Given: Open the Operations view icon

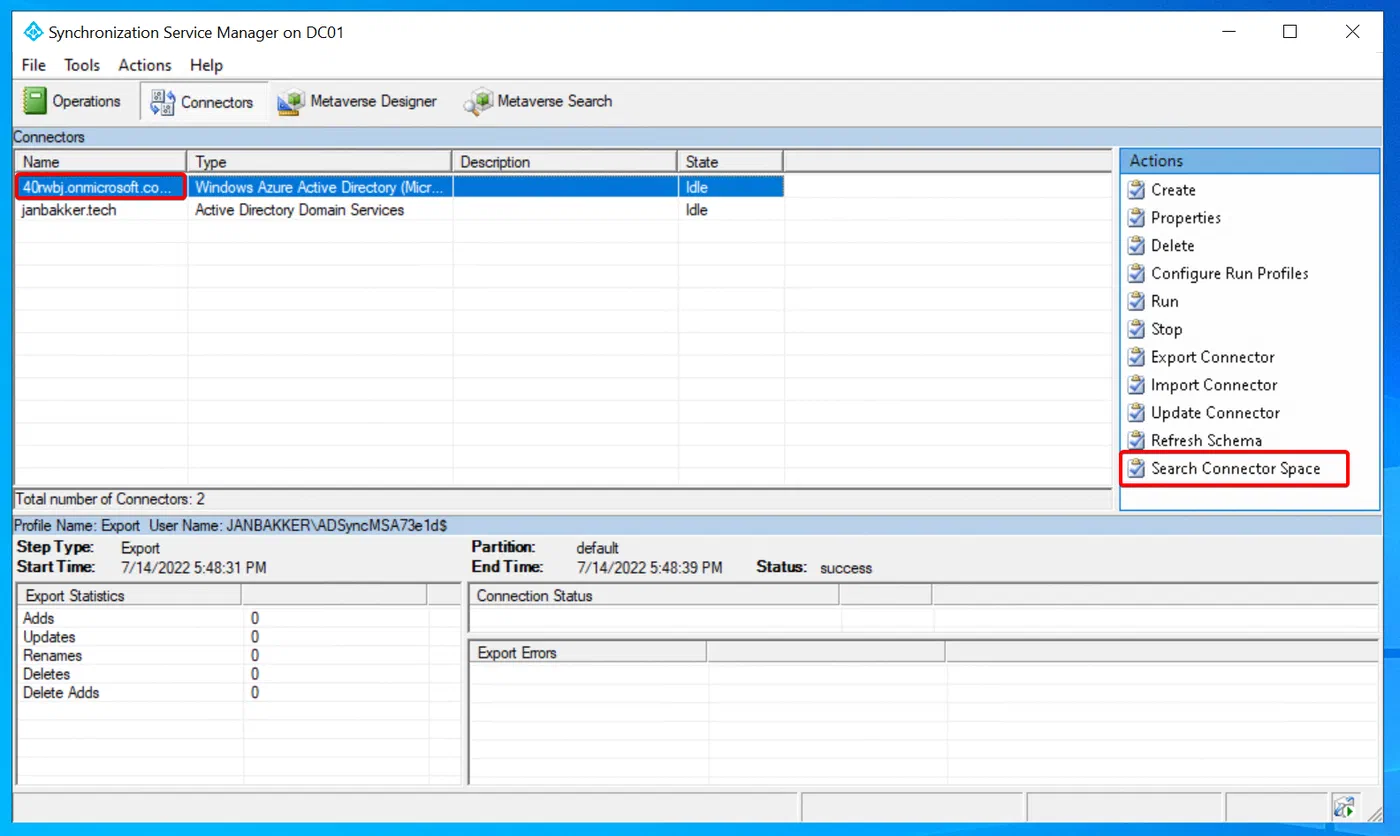Looking at the screenshot, I should point(36,101).
